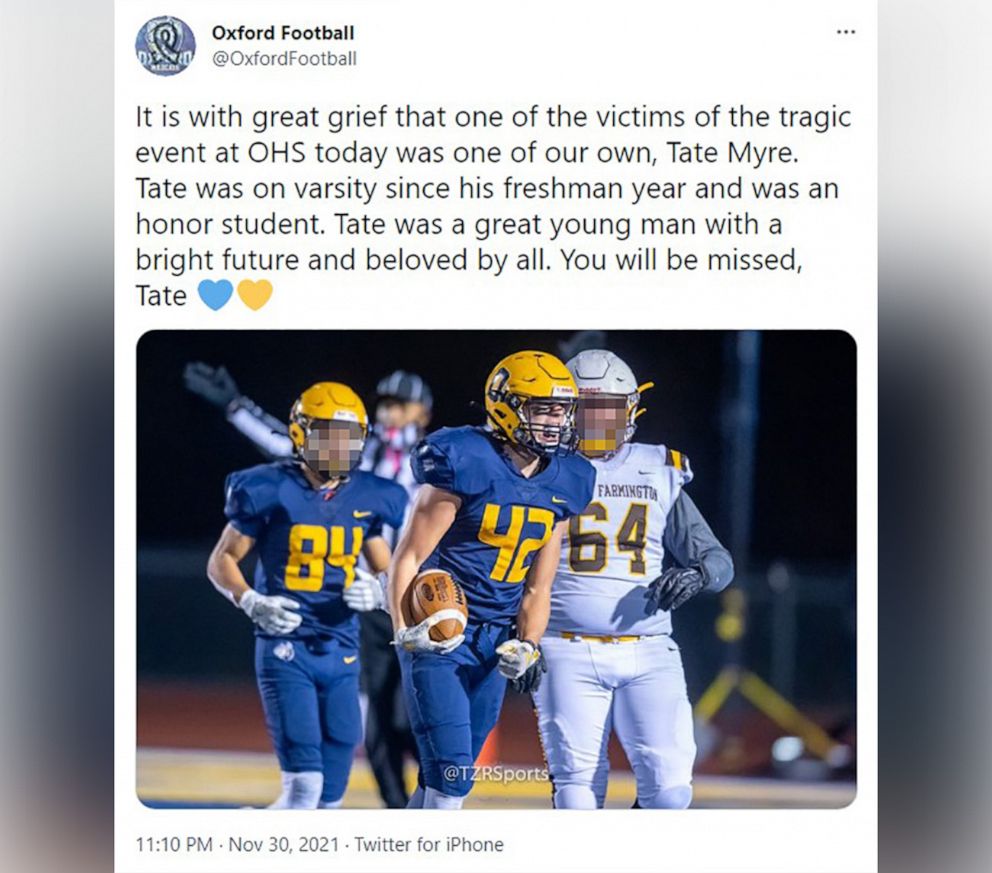The image size is (992, 873).
Task: Click the Twitter for iPhone source link
Action: click(429, 845)
